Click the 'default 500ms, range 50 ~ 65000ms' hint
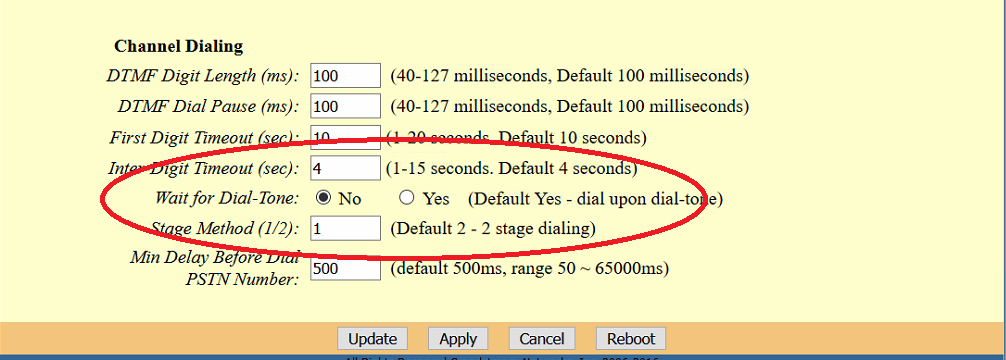The width and height of the screenshot is (1006, 360). pos(530,268)
